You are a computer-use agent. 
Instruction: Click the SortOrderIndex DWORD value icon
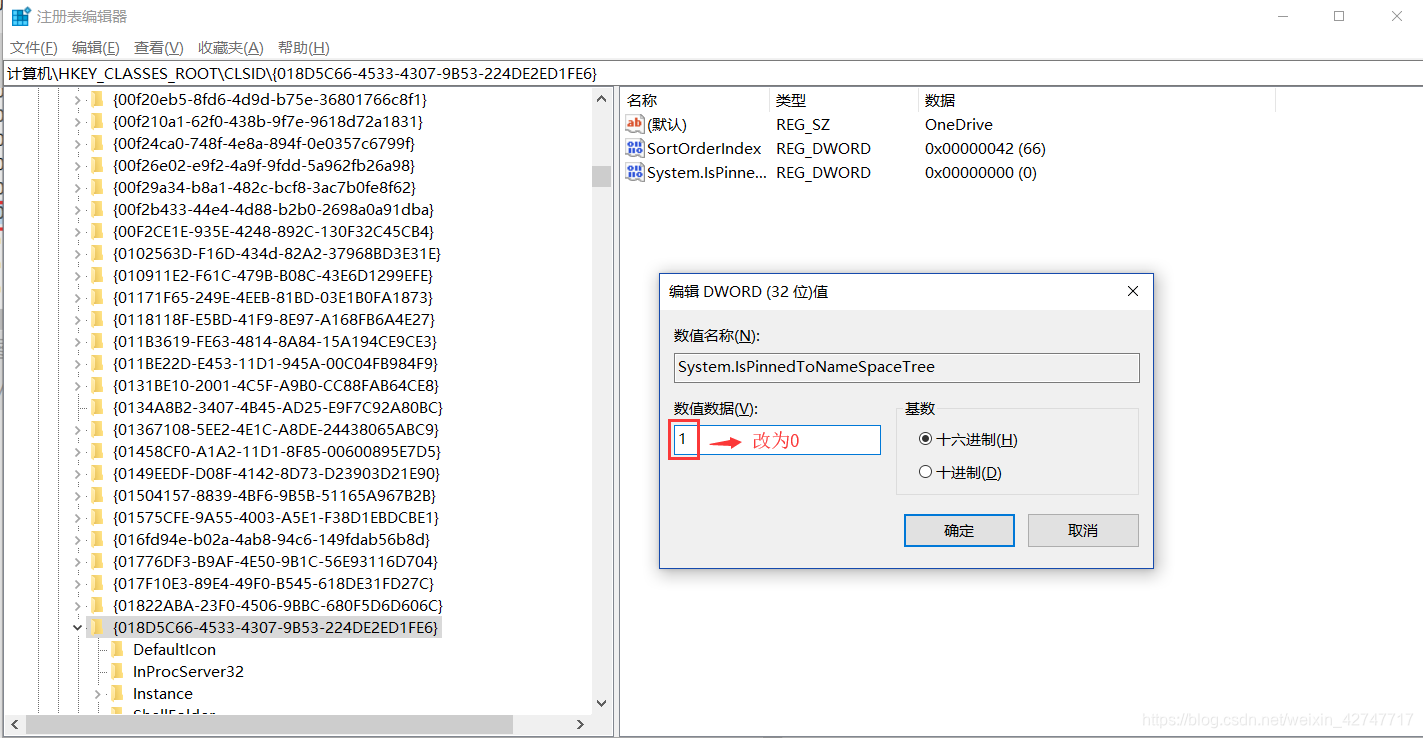(635, 148)
